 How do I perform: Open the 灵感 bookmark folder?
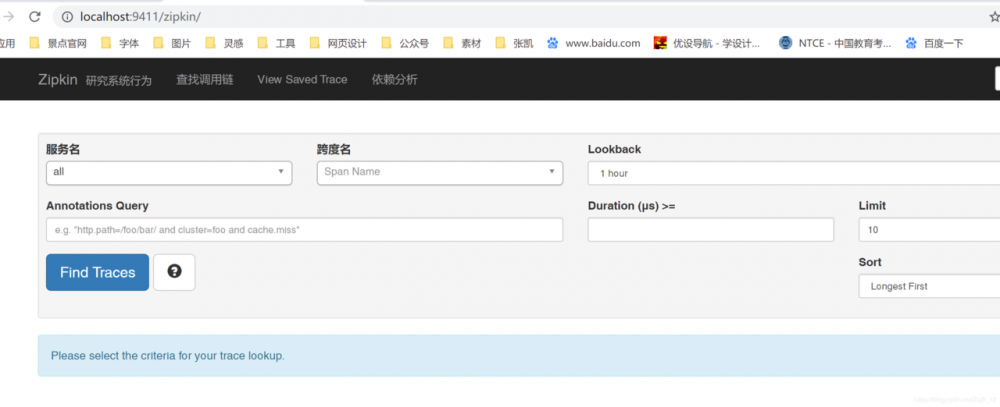(x=224, y=43)
